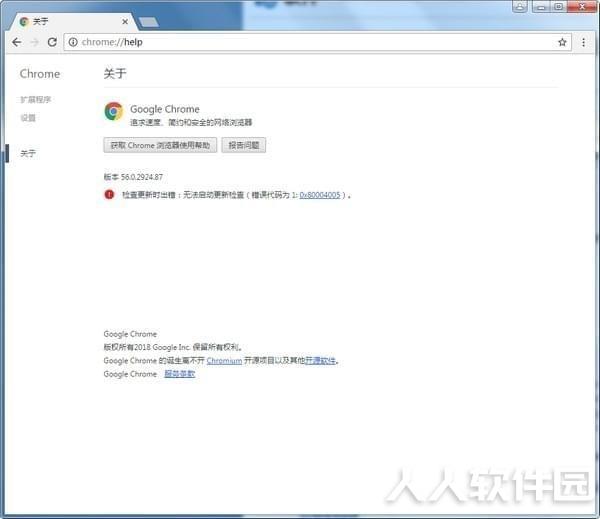
Task: Select the 关于 browser tab
Action: point(73,22)
